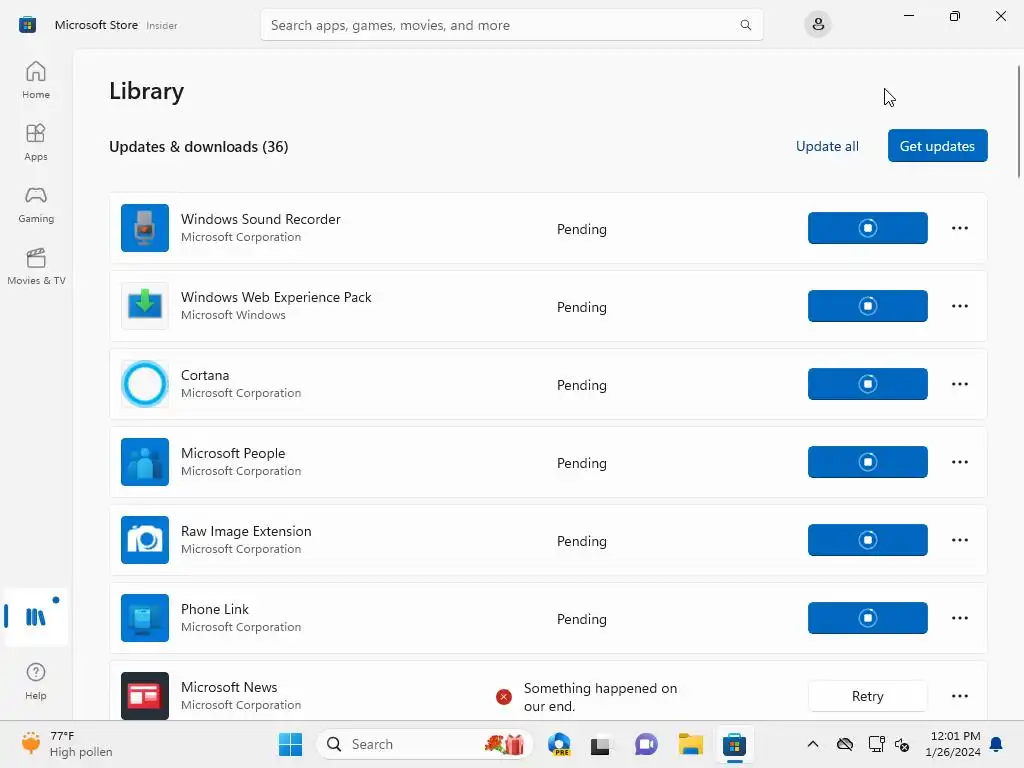The image size is (1024, 768).
Task: Open more options for Raw Image Extension
Action: pyautogui.click(x=959, y=540)
